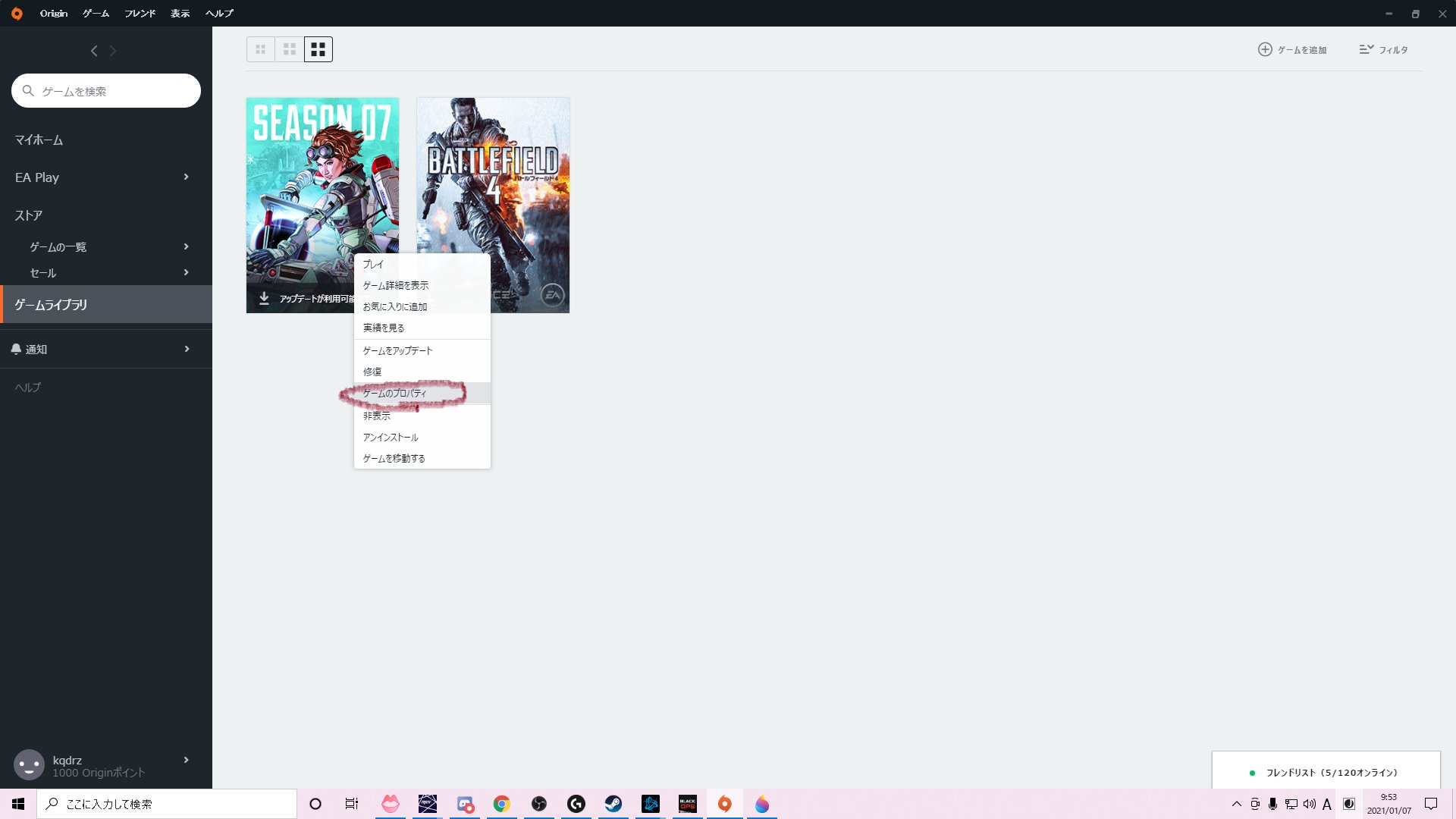Click the network tray icon
Image resolution: width=1456 pixels, height=819 pixels.
click(x=1291, y=804)
